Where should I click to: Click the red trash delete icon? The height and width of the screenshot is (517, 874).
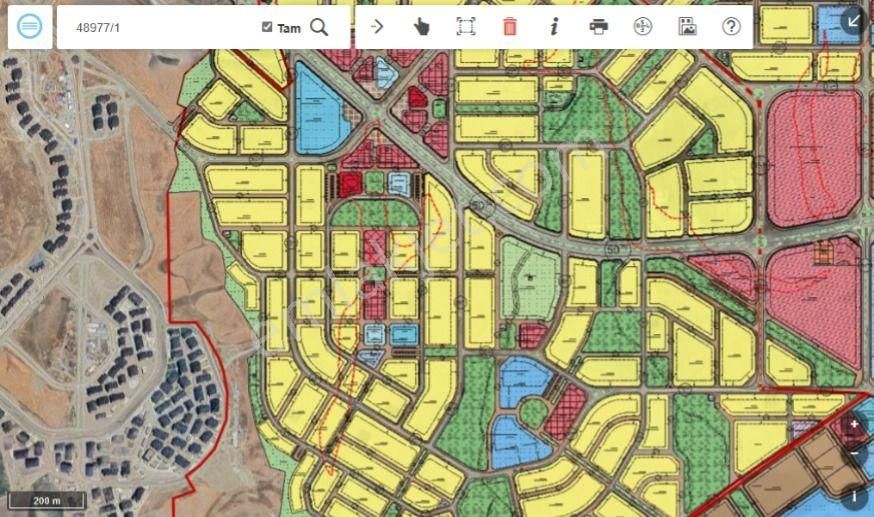pos(510,27)
